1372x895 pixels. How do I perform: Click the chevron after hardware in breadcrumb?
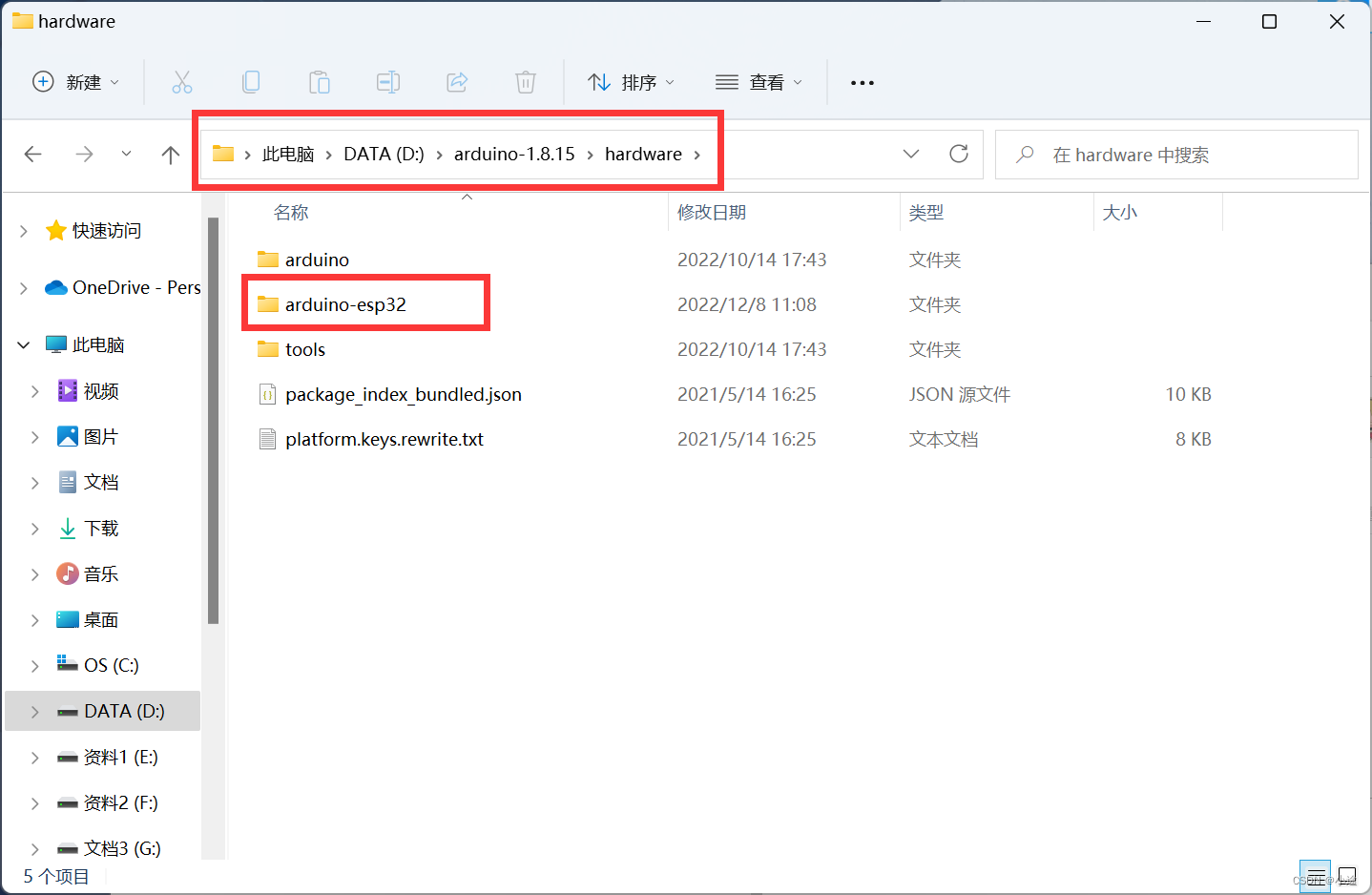point(697,155)
